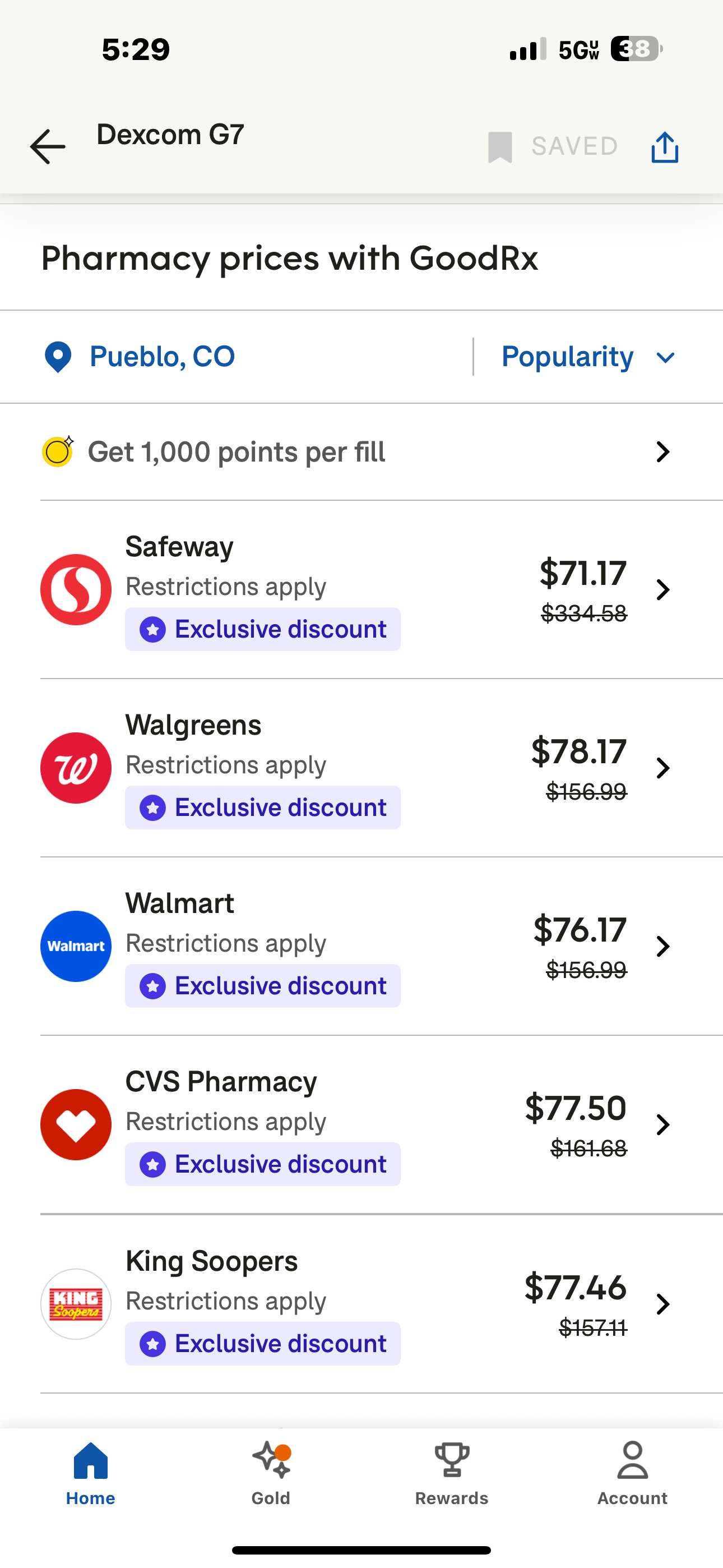Expand the 1,000 points per fill row
Image resolution: width=723 pixels, height=1568 pixels.
click(x=662, y=451)
